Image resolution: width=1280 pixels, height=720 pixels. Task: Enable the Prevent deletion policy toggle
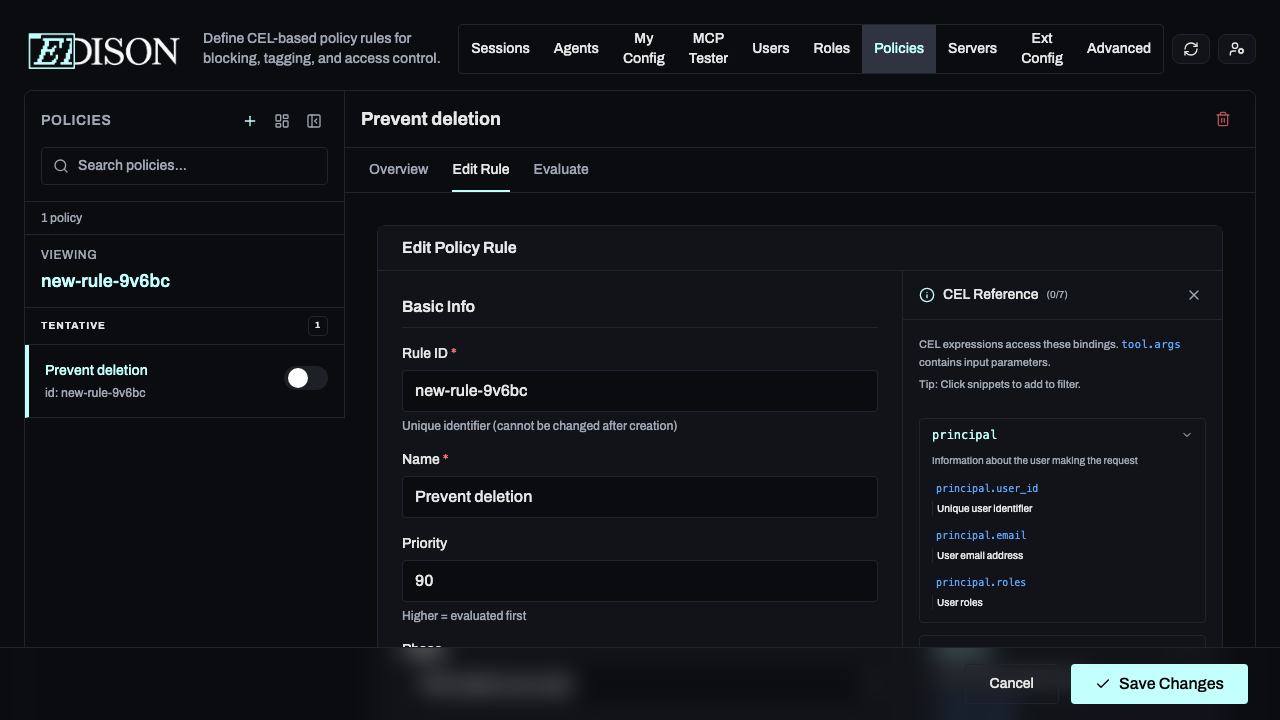tap(306, 378)
